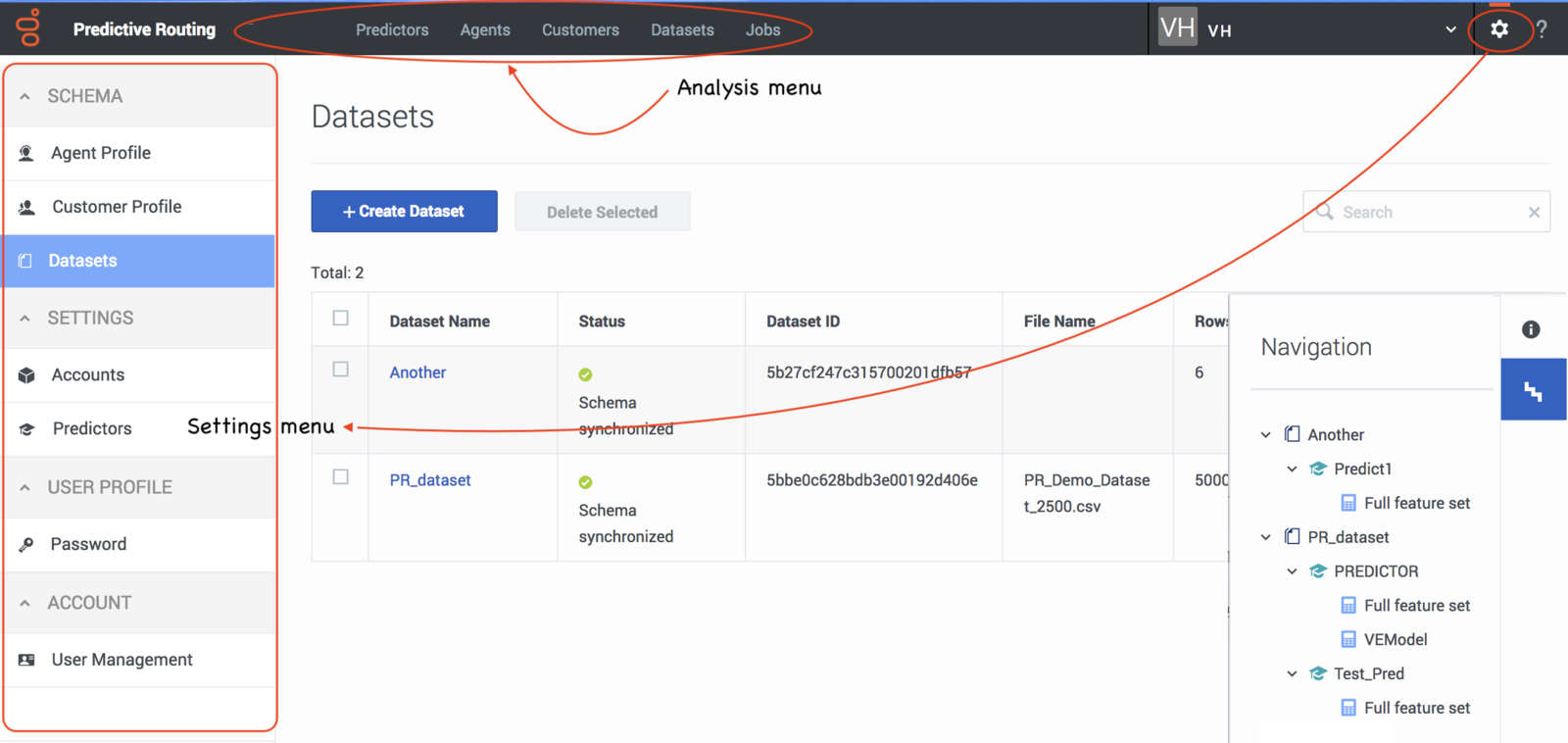Open Predictors in the top menu

pos(392,29)
